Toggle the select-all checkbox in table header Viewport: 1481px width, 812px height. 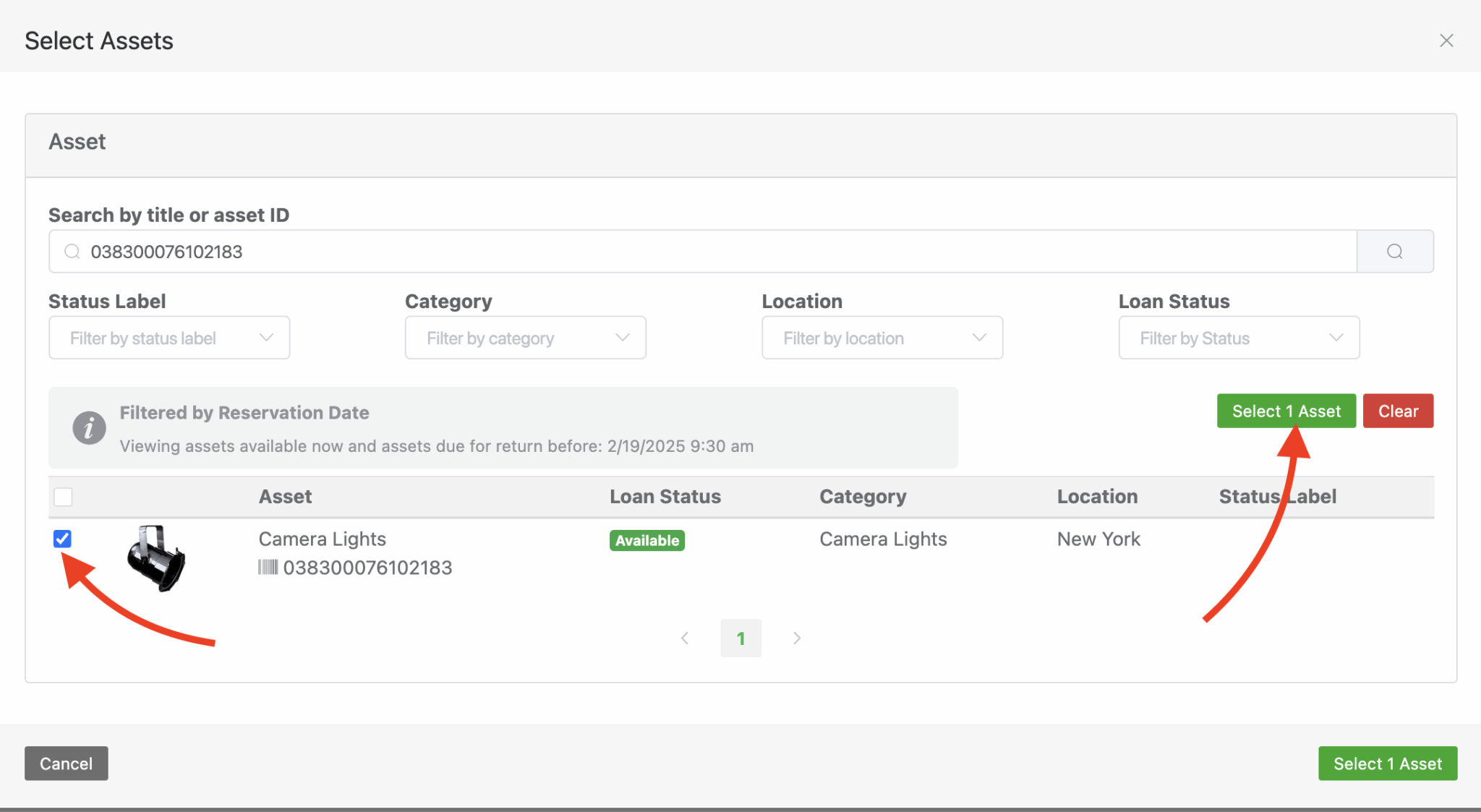[x=63, y=497]
